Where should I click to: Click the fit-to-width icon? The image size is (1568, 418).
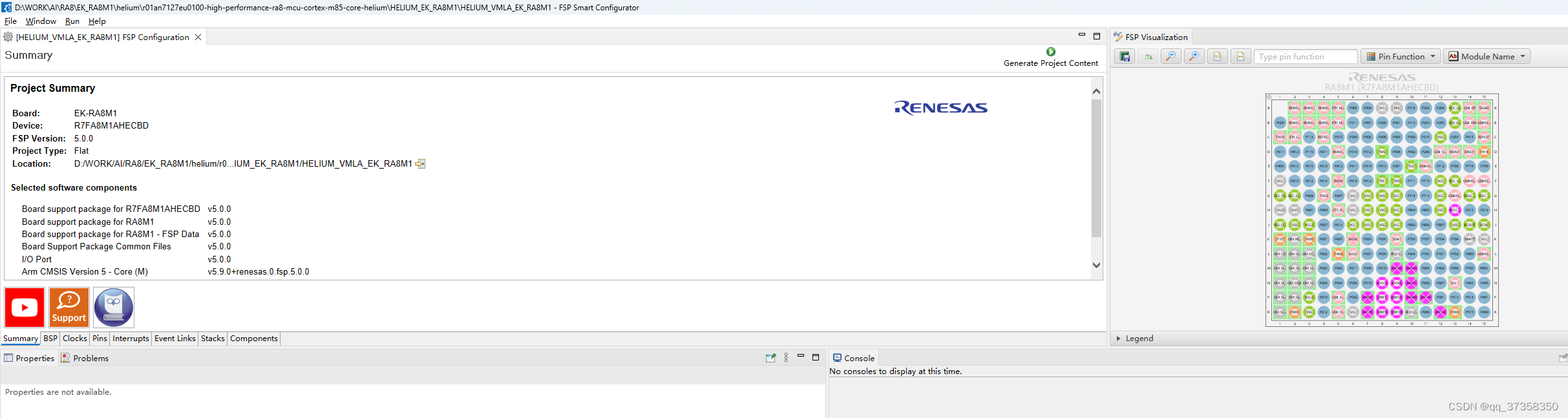[x=1240, y=56]
